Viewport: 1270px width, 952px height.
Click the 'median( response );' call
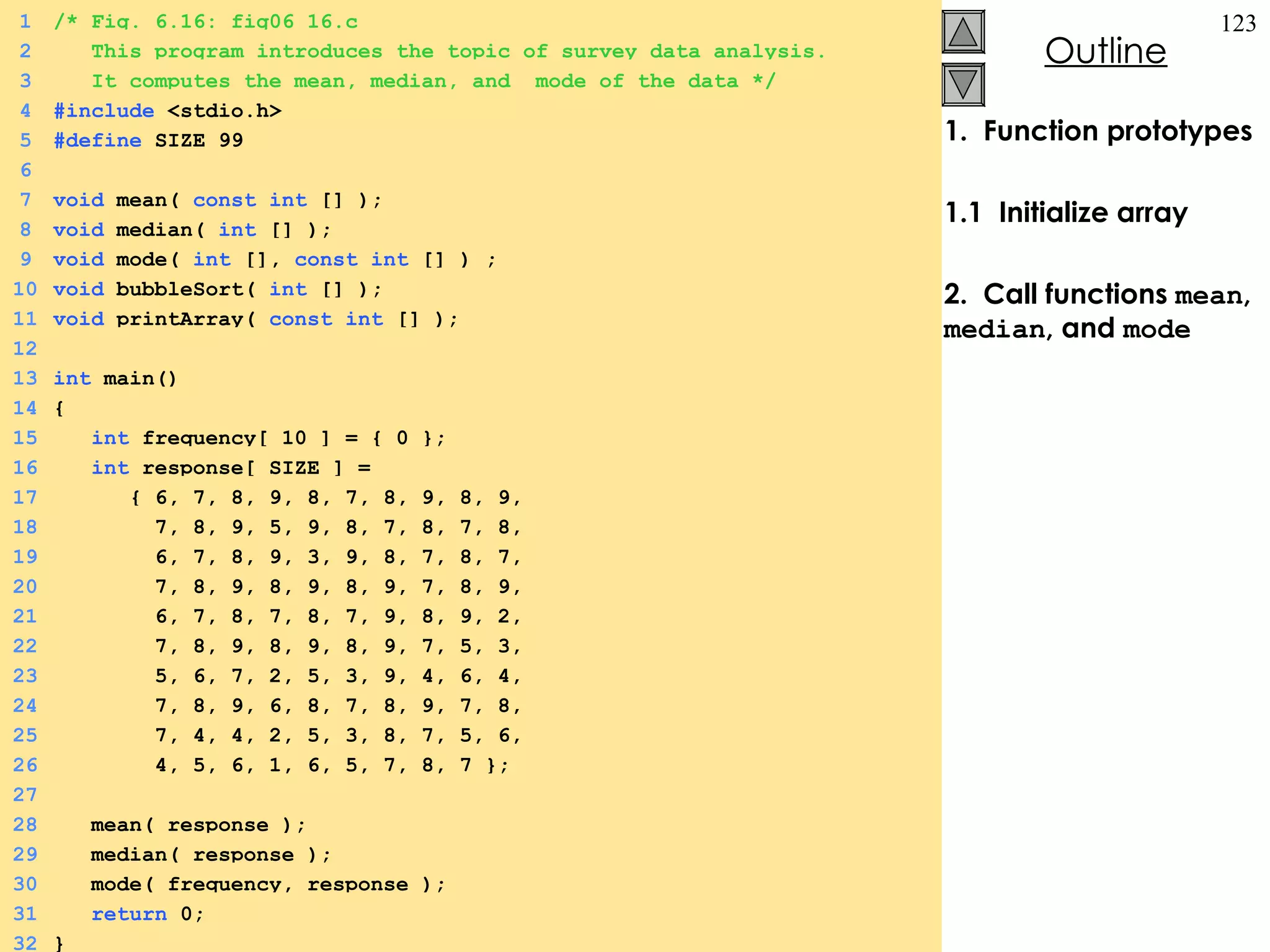(x=211, y=855)
